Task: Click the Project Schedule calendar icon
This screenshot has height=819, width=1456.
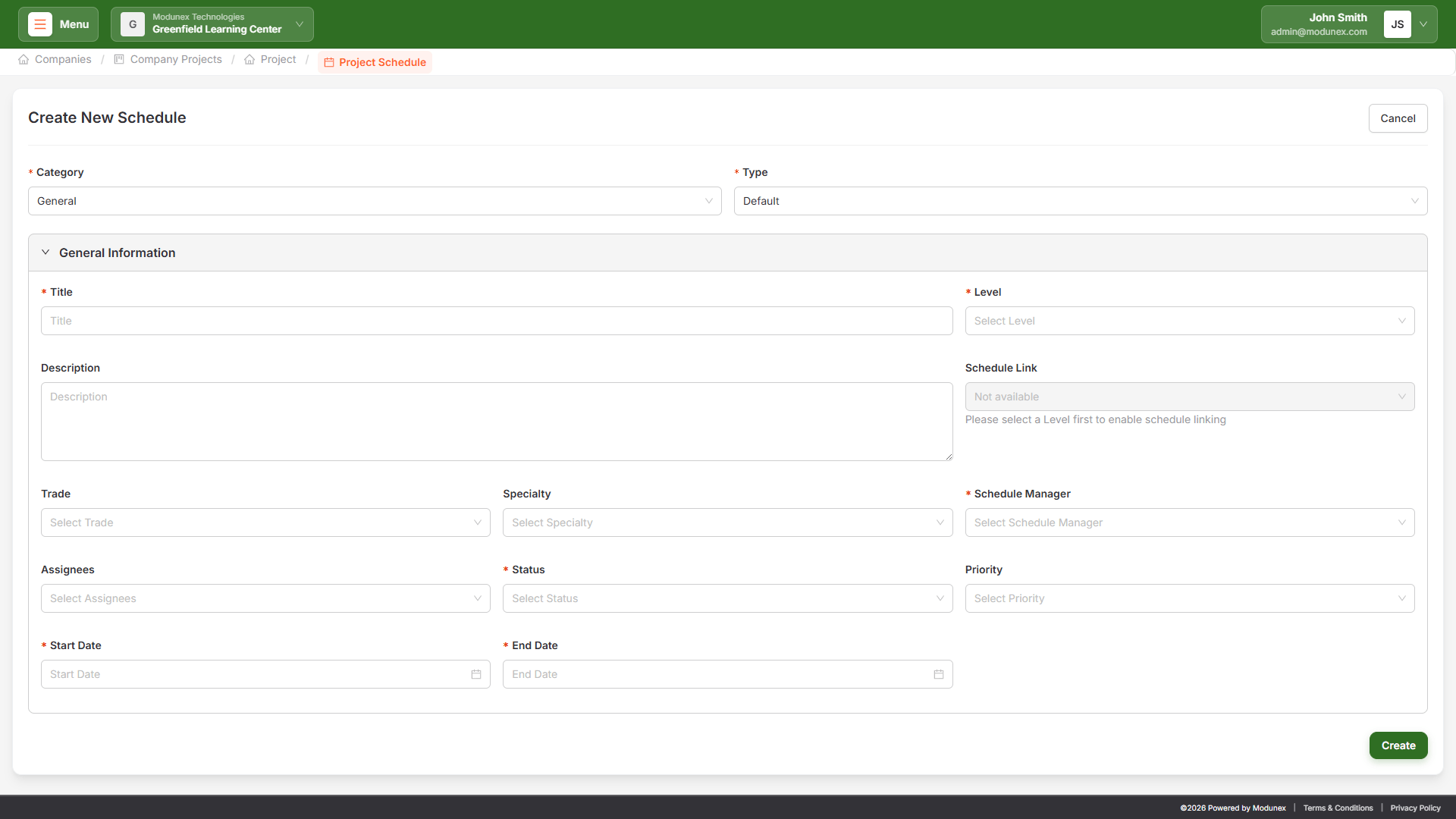Action: [x=329, y=63]
